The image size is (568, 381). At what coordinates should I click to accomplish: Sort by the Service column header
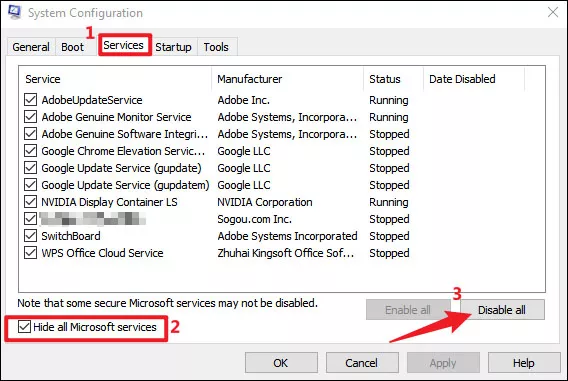(115, 79)
